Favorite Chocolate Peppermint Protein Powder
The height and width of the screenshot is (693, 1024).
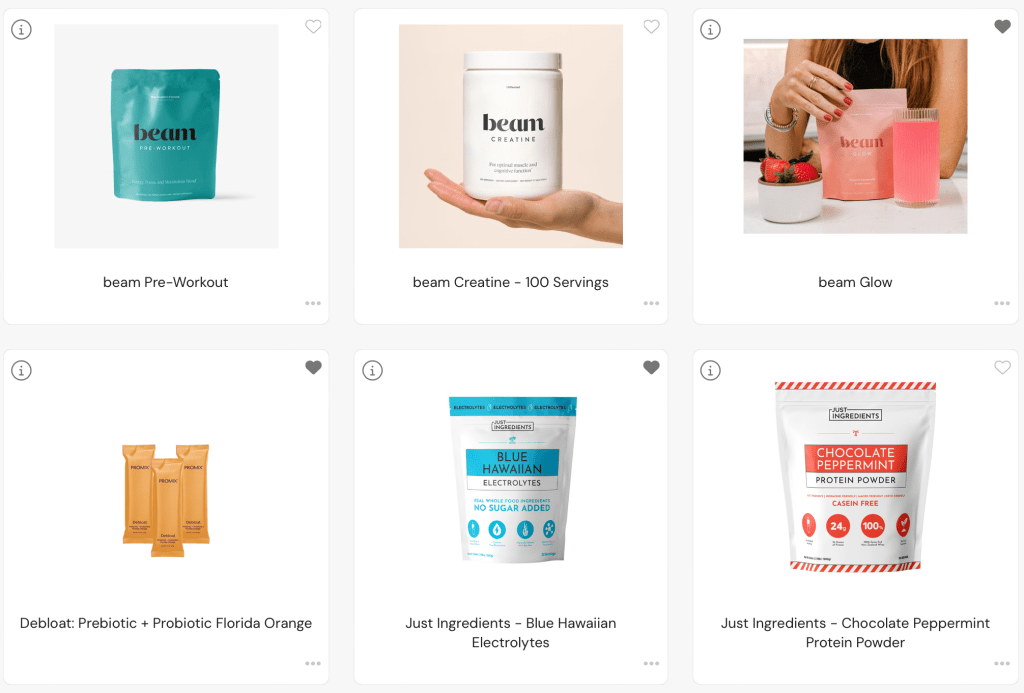(x=1002, y=368)
